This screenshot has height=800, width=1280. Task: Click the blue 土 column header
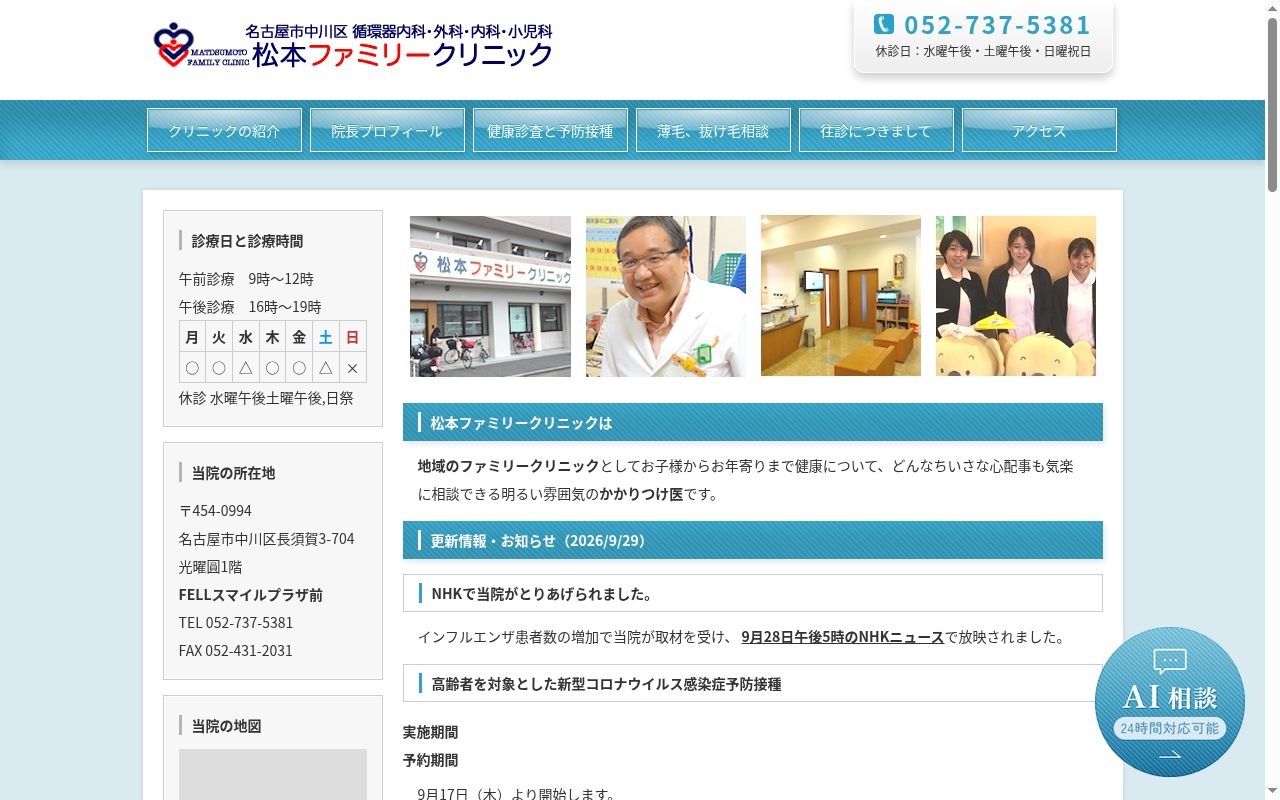click(x=325, y=337)
